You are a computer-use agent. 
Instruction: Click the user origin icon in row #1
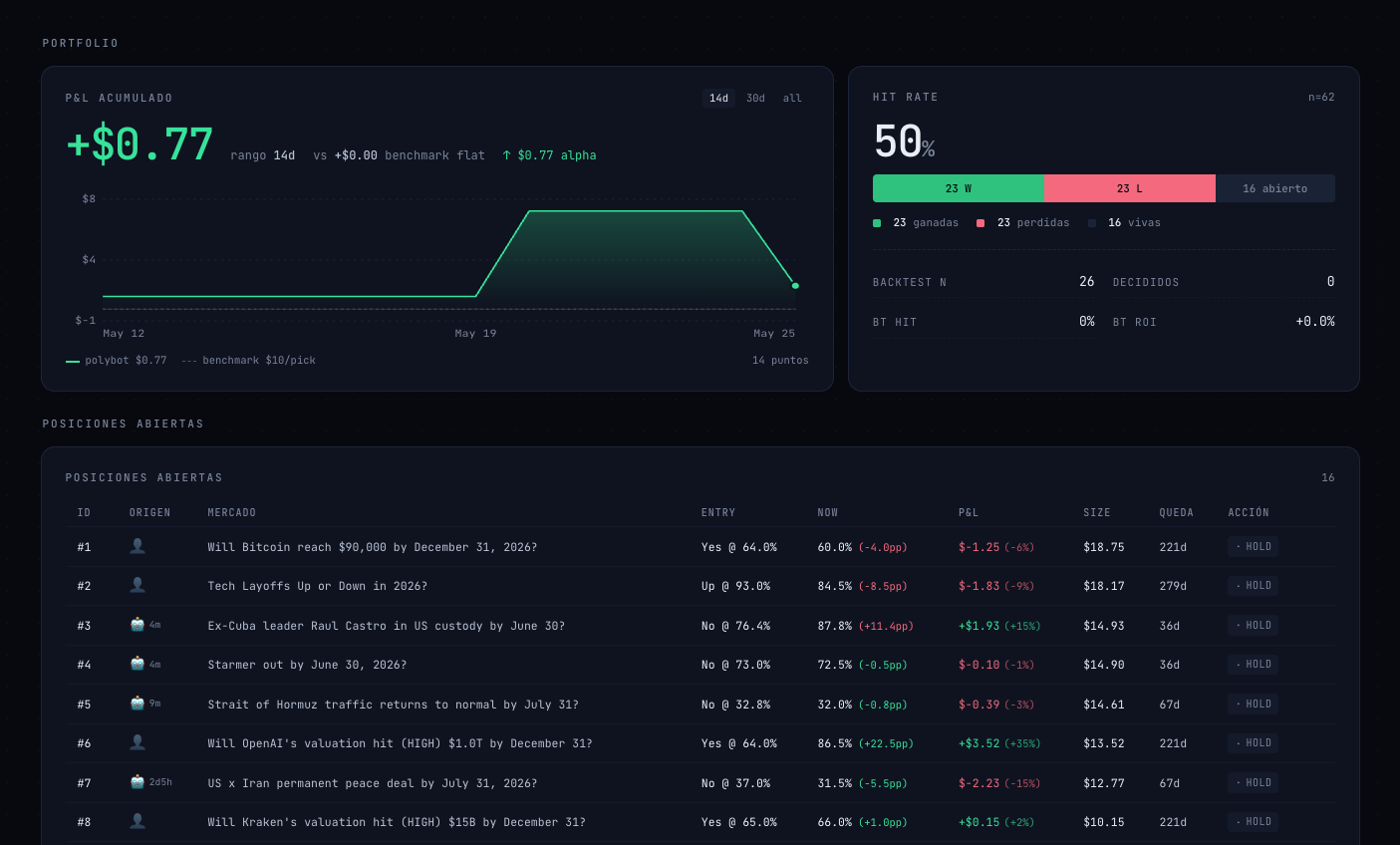[x=138, y=546]
